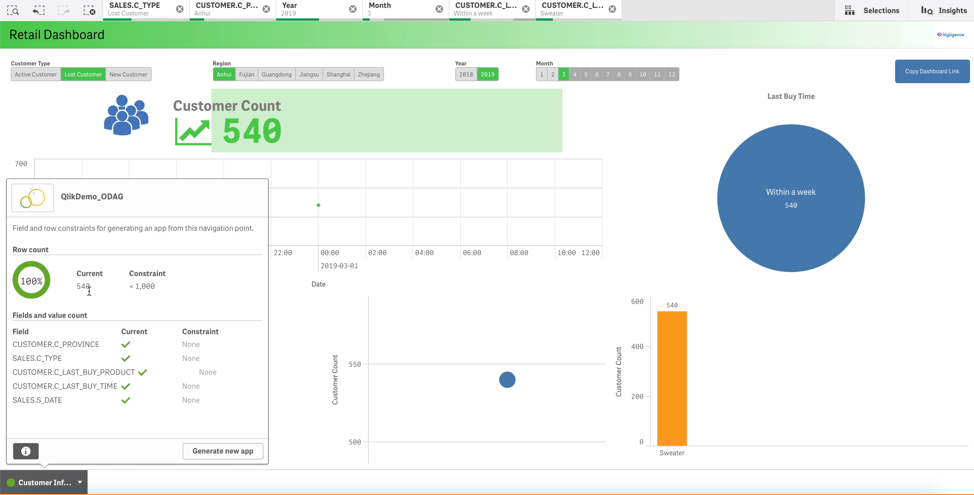The image size is (974, 495).
Task: Clear the Year 2019 selection chip
Action: [x=353, y=10]
